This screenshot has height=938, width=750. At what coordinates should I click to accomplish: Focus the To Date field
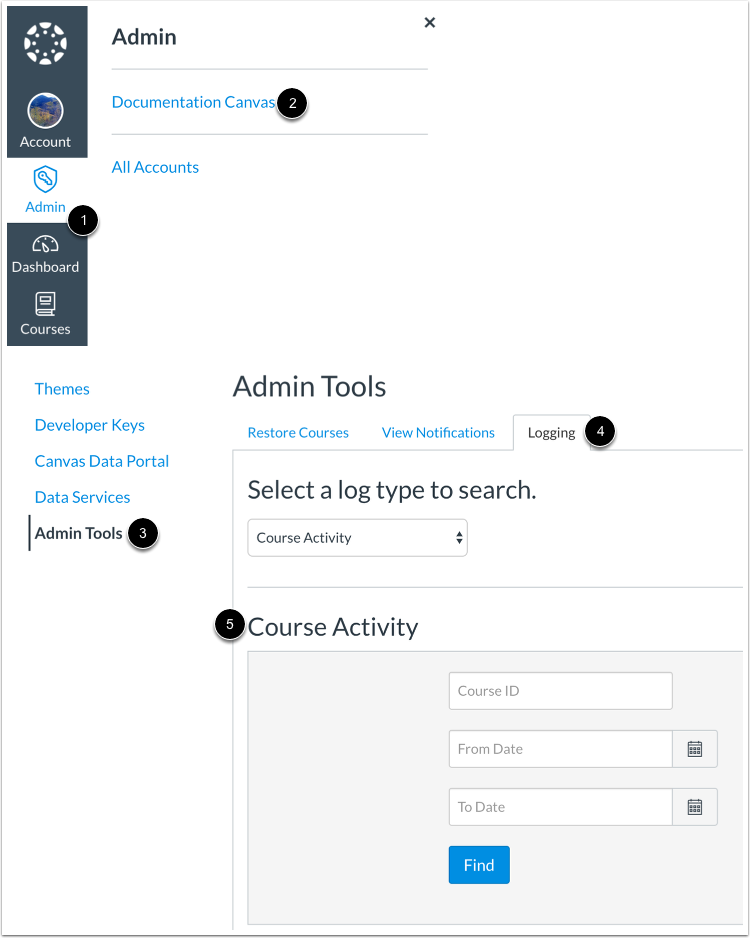(560, 807)
